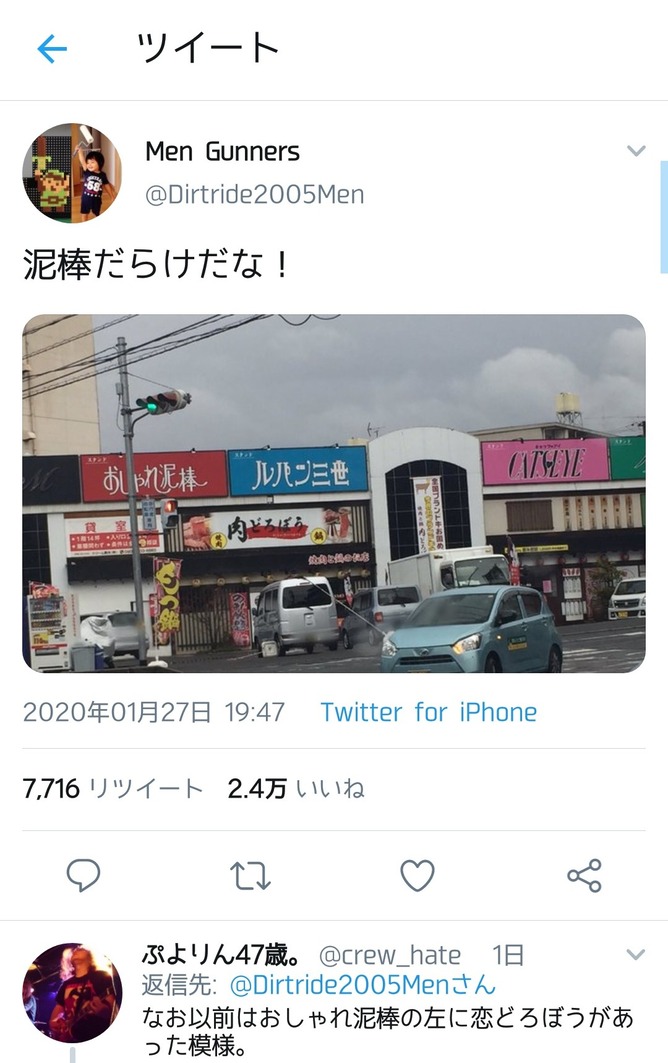Open ぷよりん47歳 profile picture
Viewport: 668px width, 1063px height.
73,992
